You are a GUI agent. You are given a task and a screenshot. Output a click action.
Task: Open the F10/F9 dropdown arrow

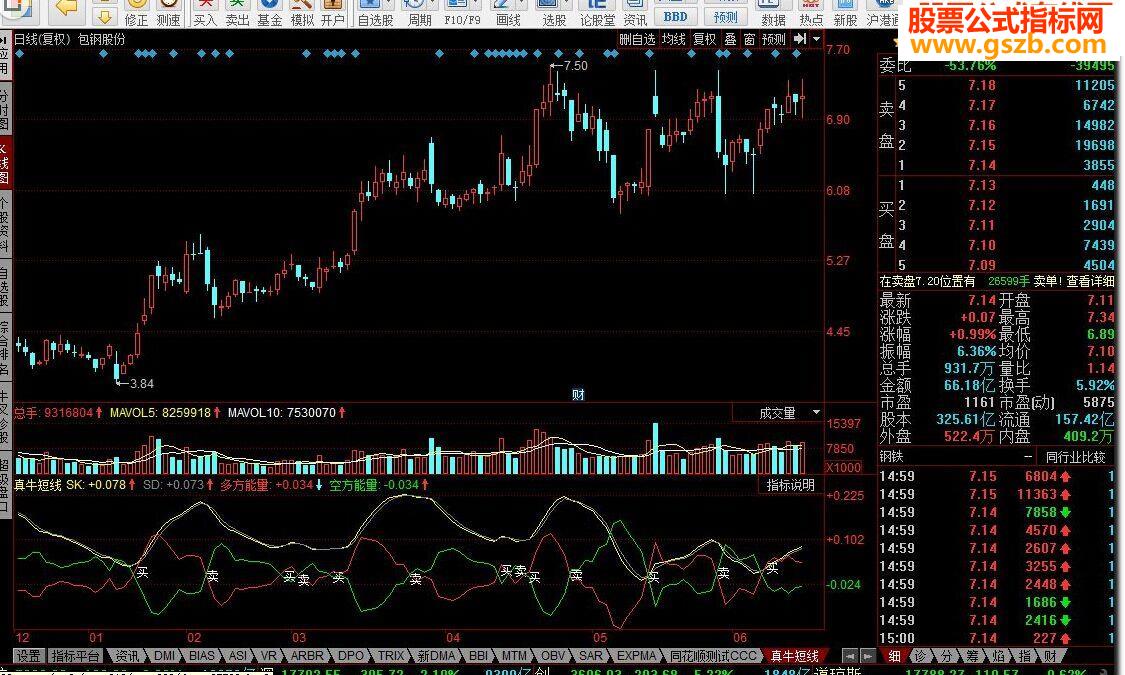point(475,4)
